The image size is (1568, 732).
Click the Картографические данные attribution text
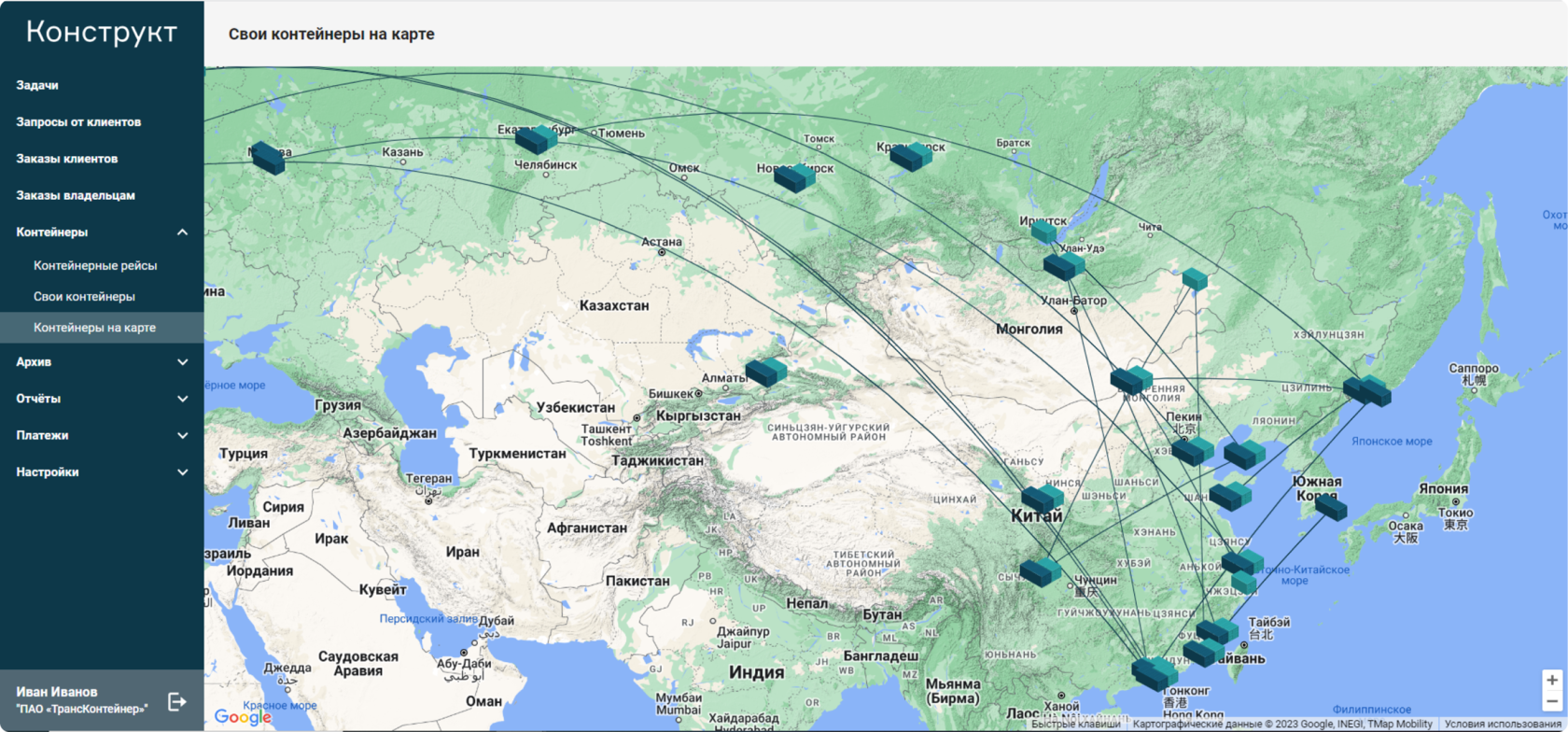click(x=1282, y=725)
